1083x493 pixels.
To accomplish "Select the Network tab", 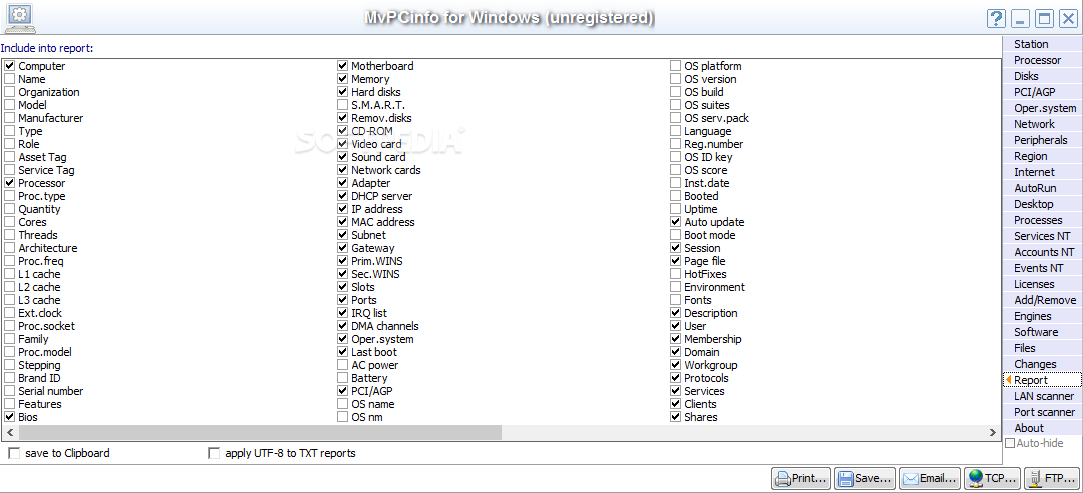I will click(1042, 124).
